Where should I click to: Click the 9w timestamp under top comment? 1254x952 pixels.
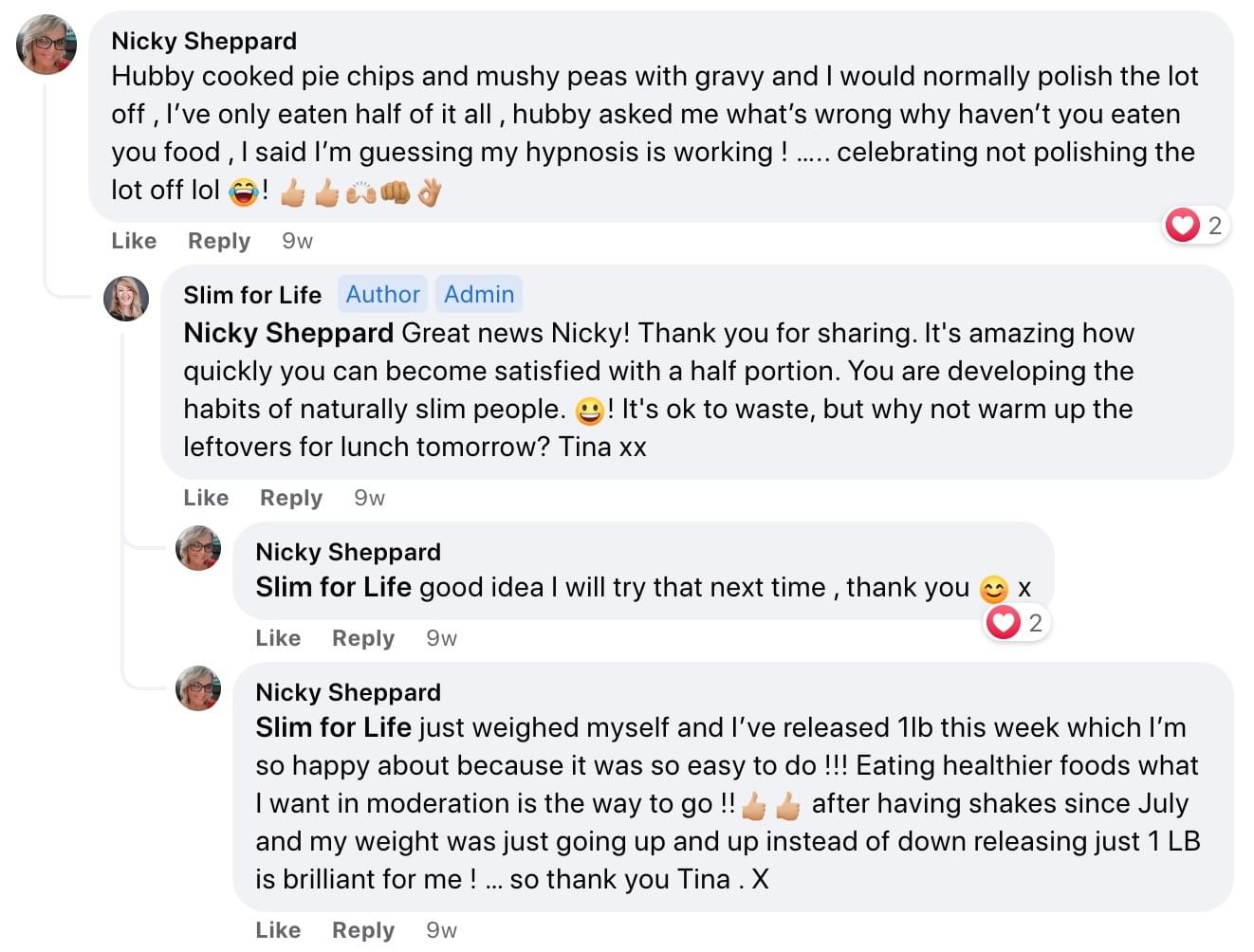point(297,241)
